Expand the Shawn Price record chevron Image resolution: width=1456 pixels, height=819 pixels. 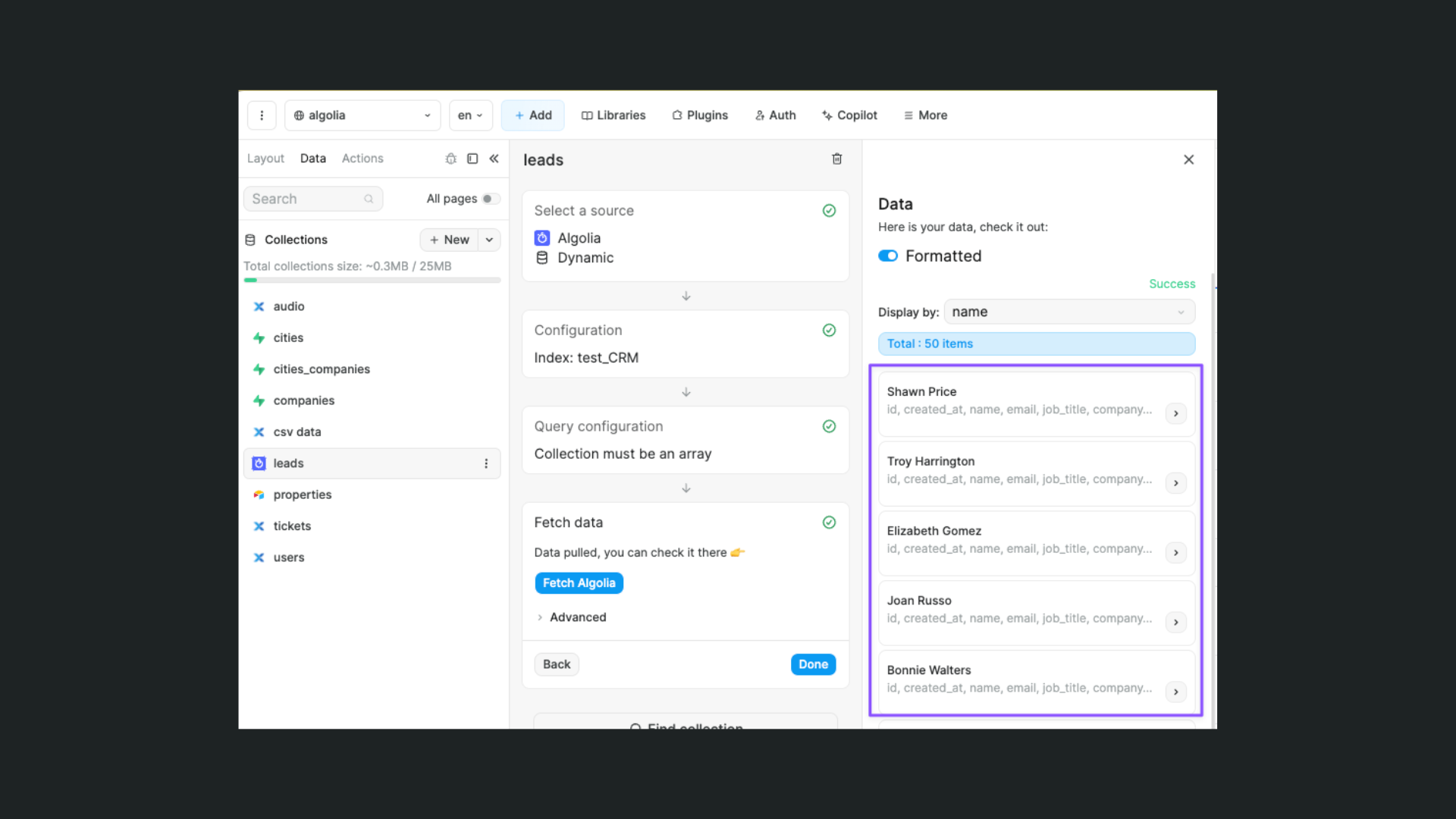(1176, 413)
